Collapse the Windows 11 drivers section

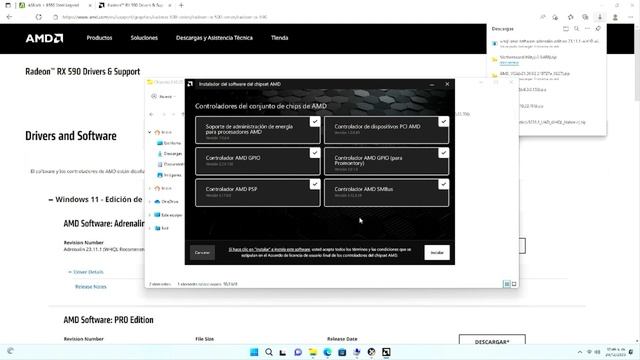click(51, 200)
